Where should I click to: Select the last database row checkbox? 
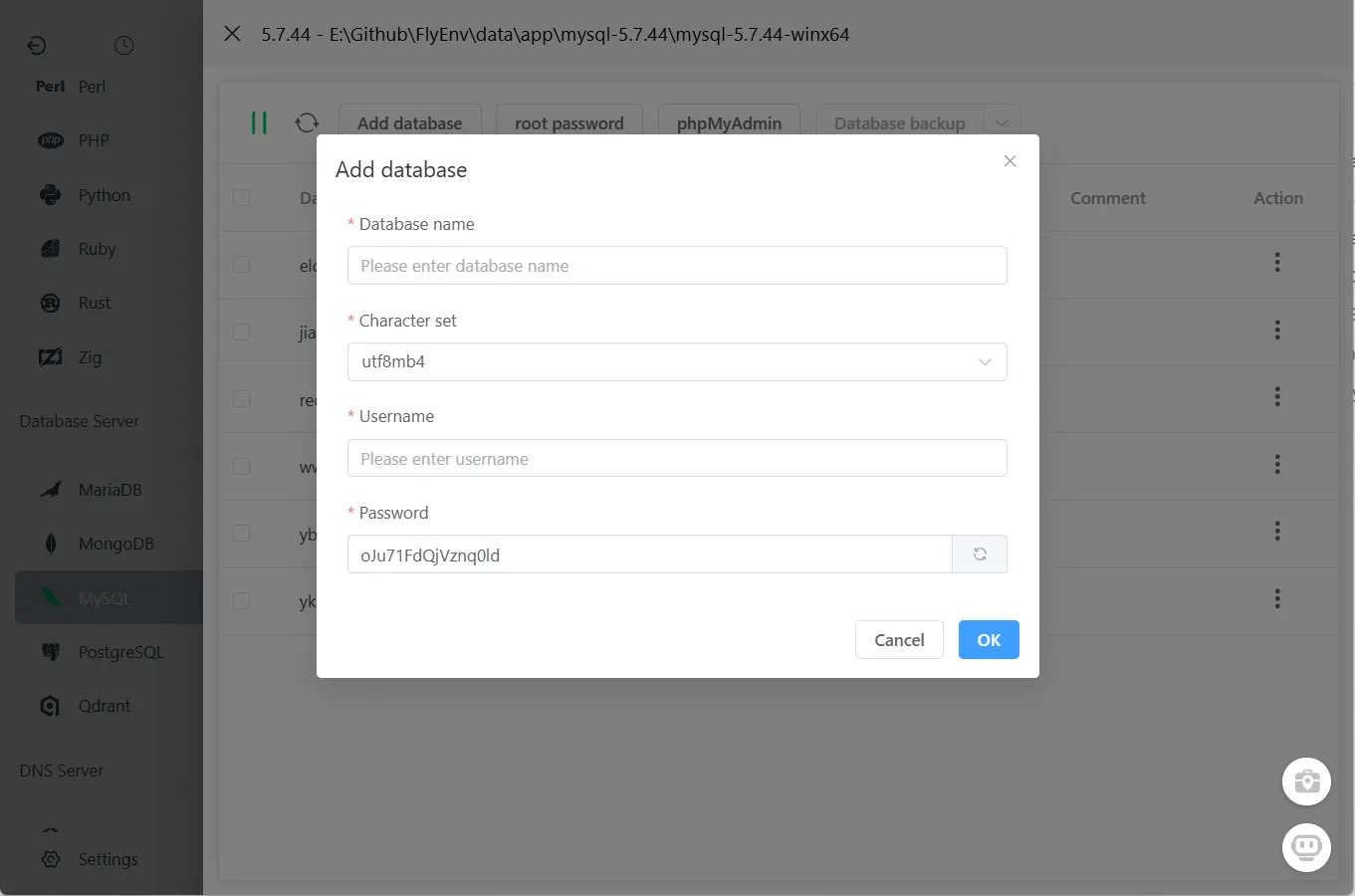241,600
